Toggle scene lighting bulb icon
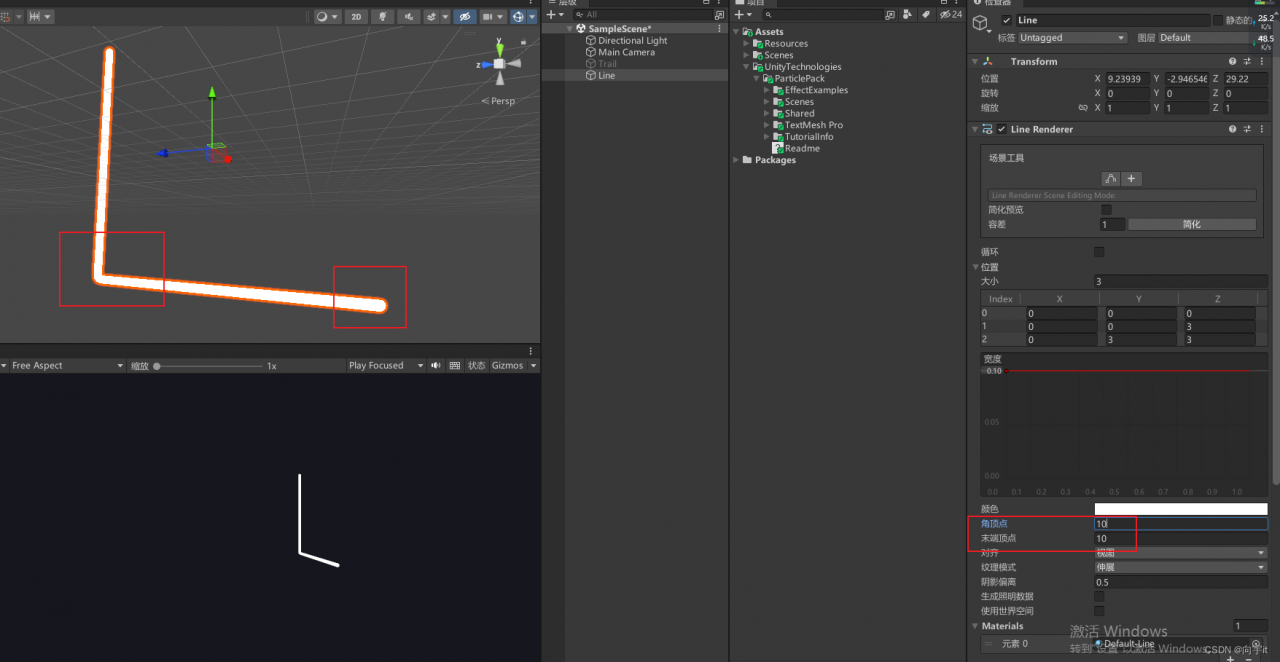Viewport: 1280px width, 662px height. coord(383,17)
